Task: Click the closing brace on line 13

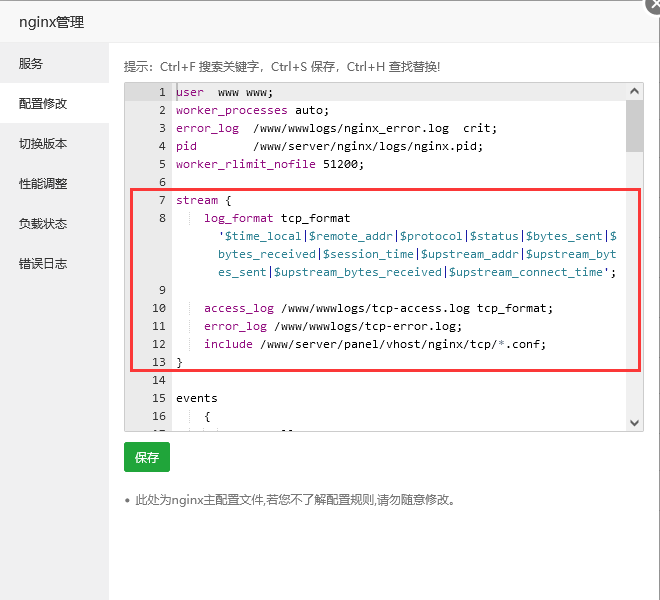Action: (179, 363)
